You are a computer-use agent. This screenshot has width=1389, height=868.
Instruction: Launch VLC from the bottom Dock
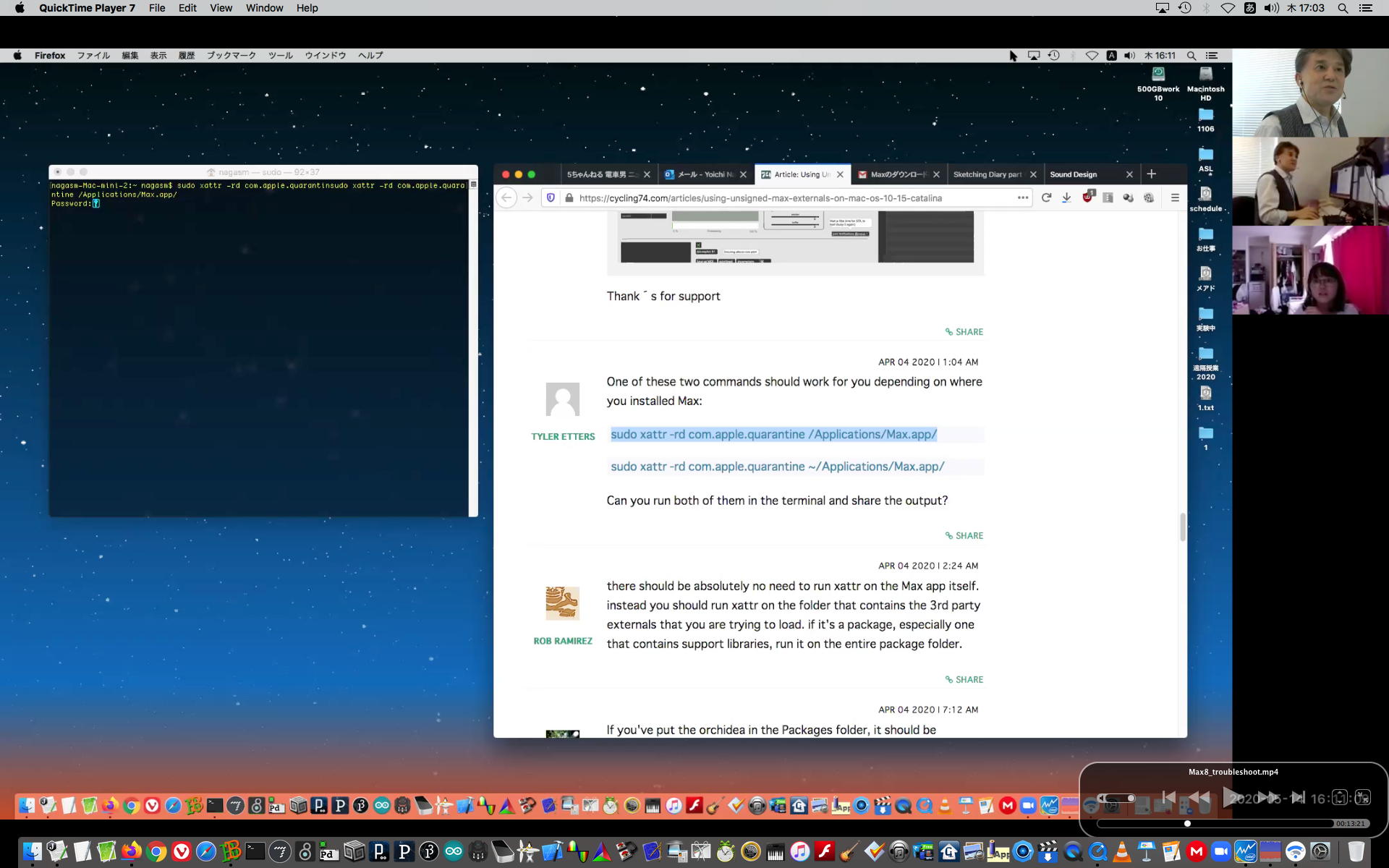[x=1122, y=851]
